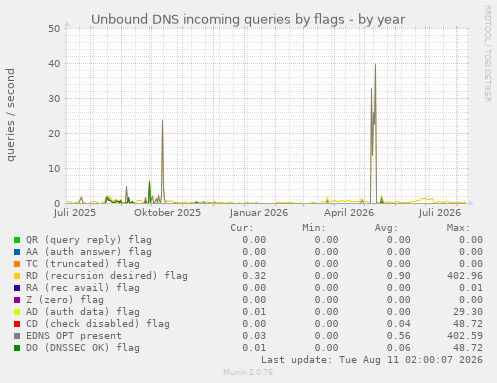Click the RA flag max value 0.01

[471, 288]
